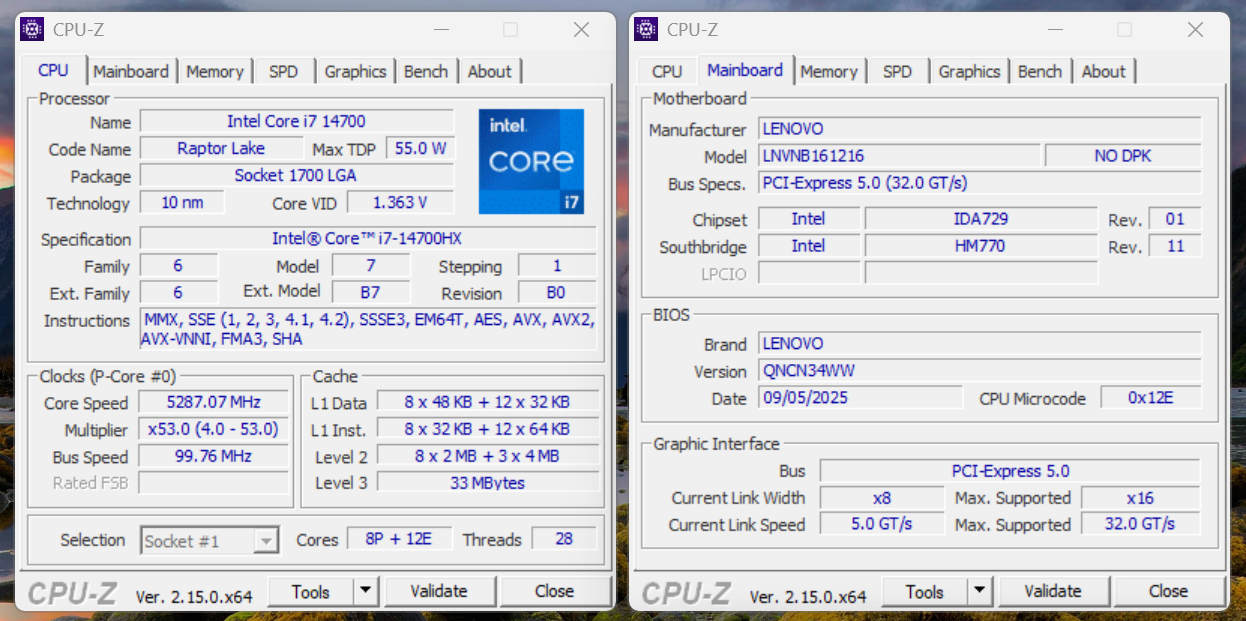
Task: Click the Multiplier value x53.0
Action: tap(213, 429)
